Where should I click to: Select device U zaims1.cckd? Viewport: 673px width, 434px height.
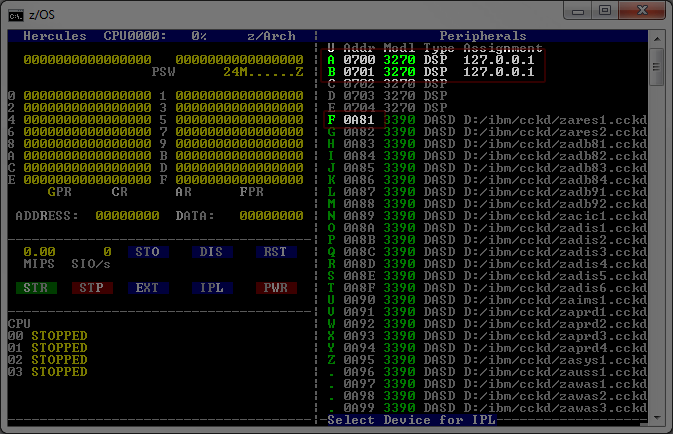pyautogui.click(x=487, y=300)
